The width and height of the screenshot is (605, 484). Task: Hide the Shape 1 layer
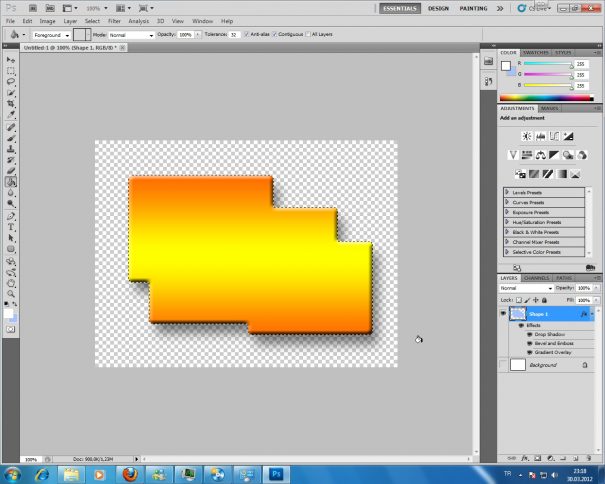(503, 313)
